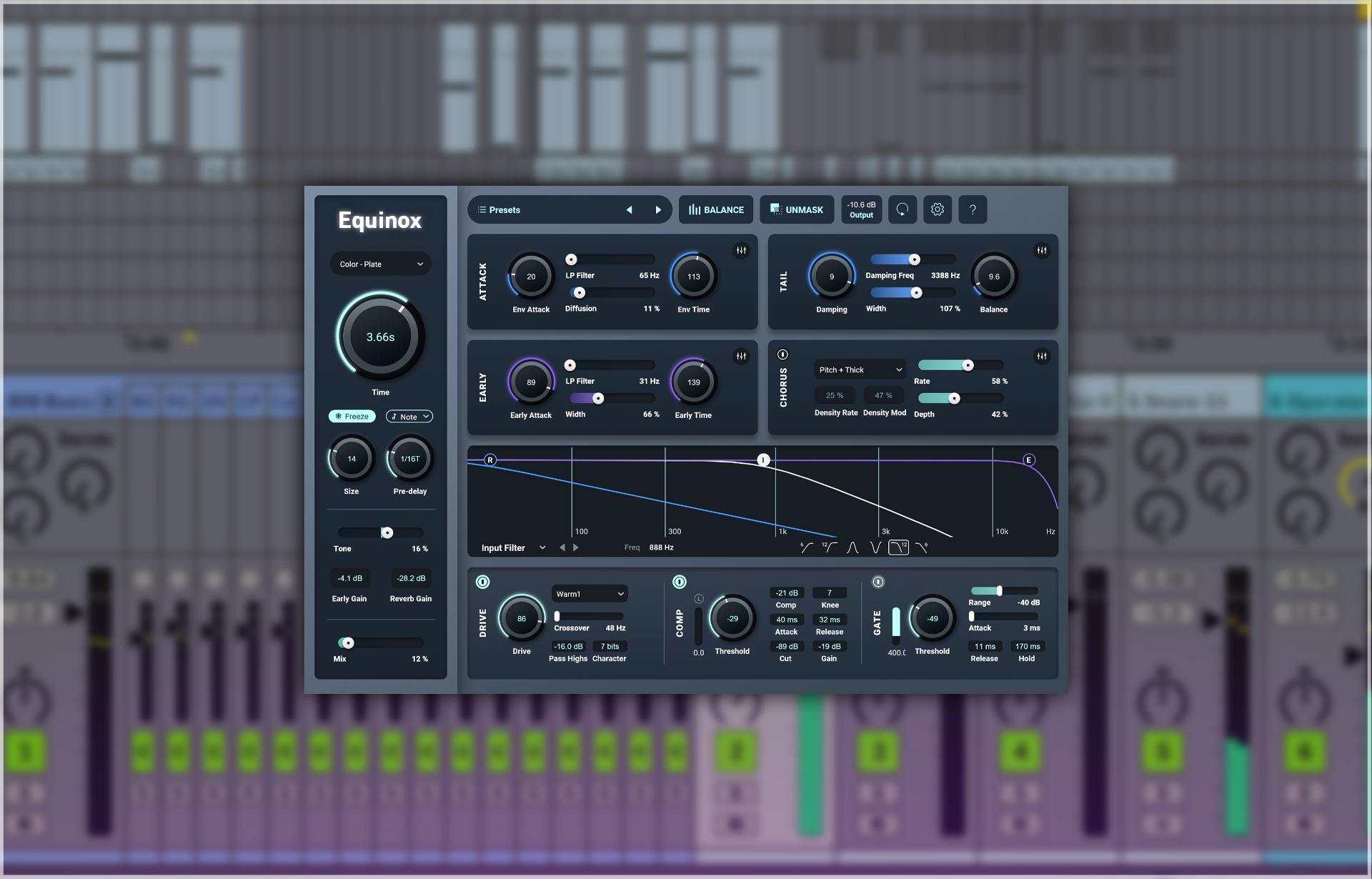The width and height of the screenshot is (1372, 879).
Task: Open the Warm1 drive type dropdown
Action: pyautogui.click(x=590, y=594)
